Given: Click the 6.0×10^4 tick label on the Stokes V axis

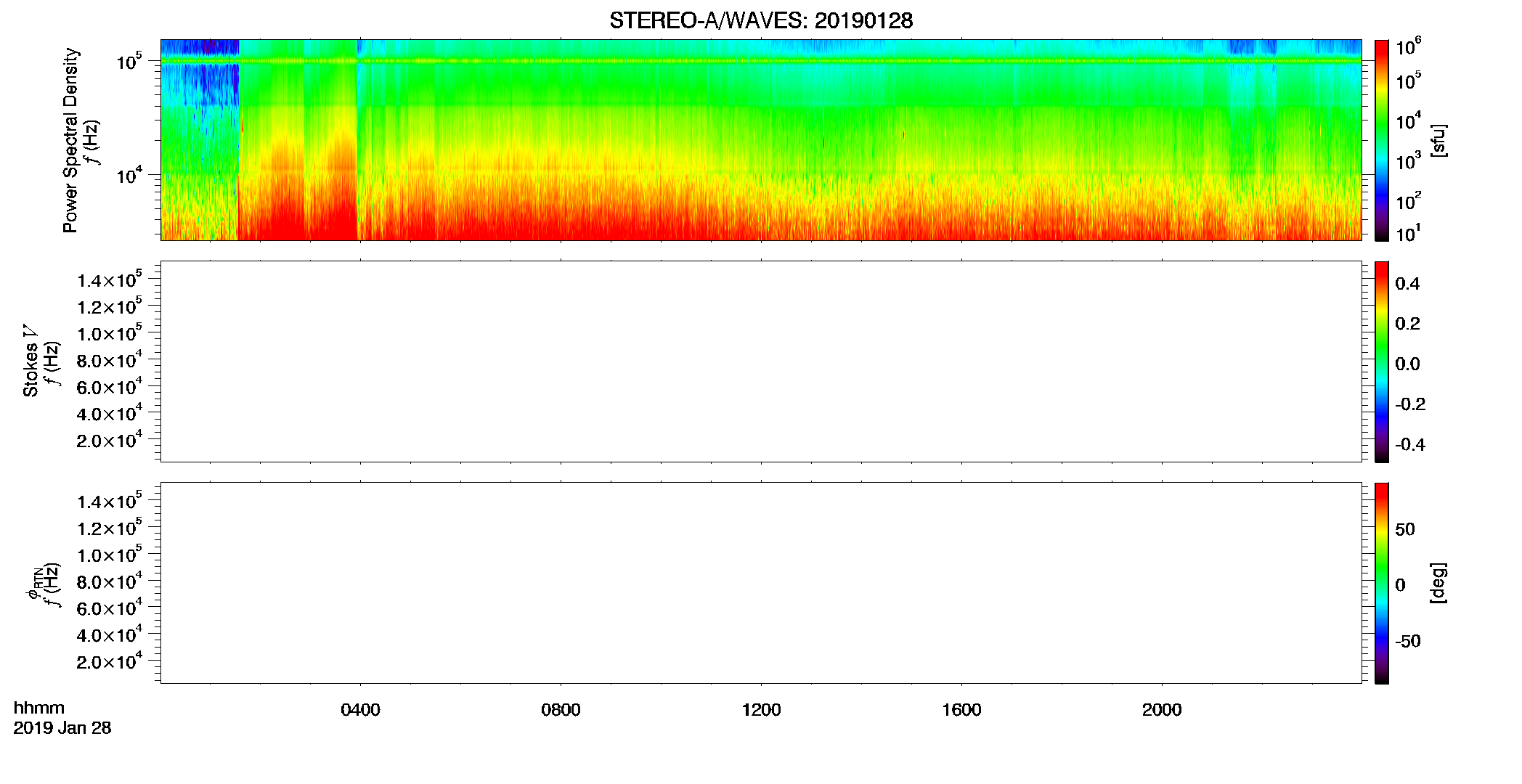Looking at the screenshot, I should point(110,387).
